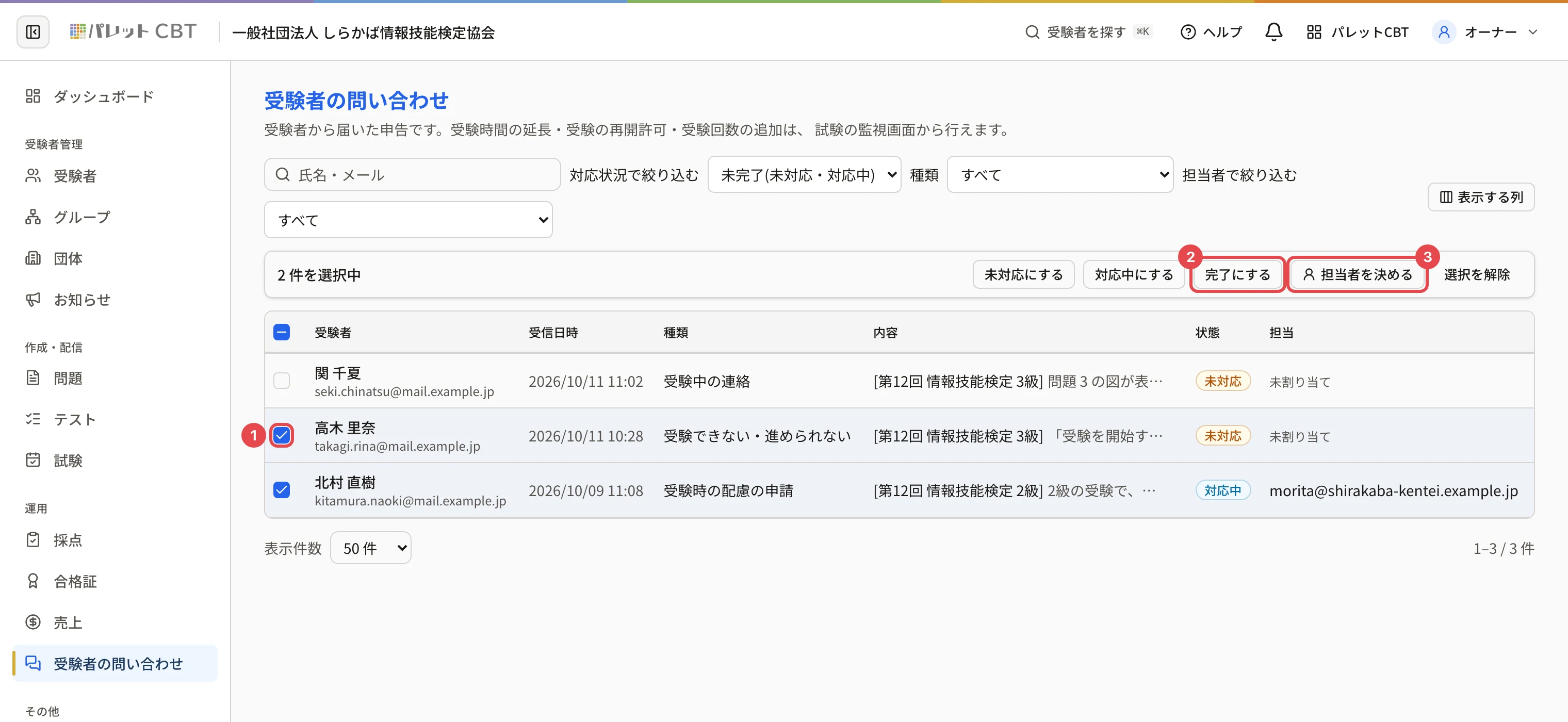Click the 合格証 ribbon icon
The width and height of the screenshot is (1568, 722).
point(33,581)
